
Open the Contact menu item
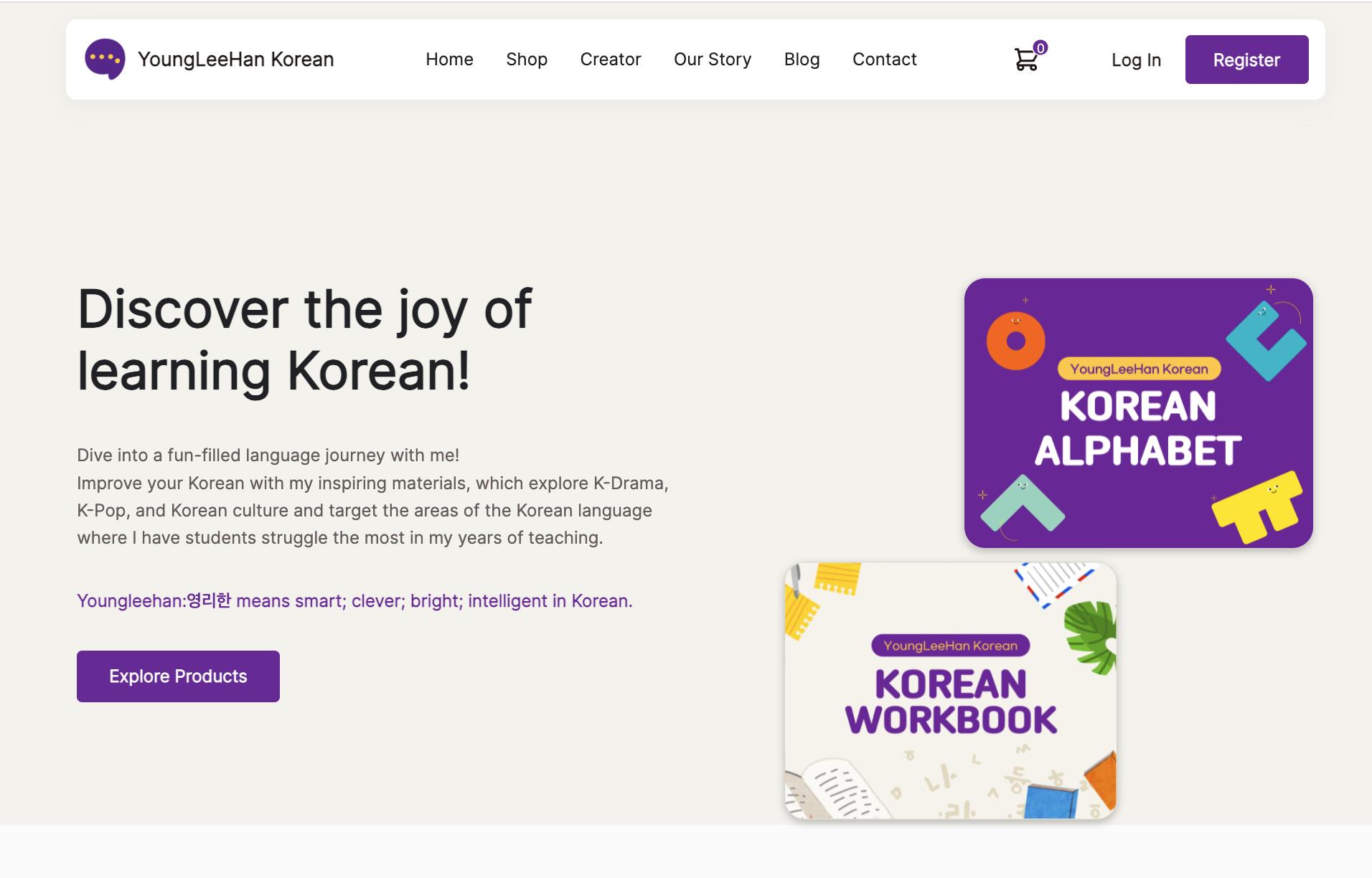pos(885,60)
